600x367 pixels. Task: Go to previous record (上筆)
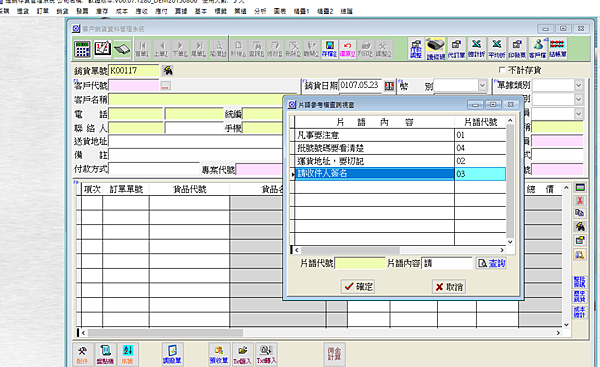point(161,49)
